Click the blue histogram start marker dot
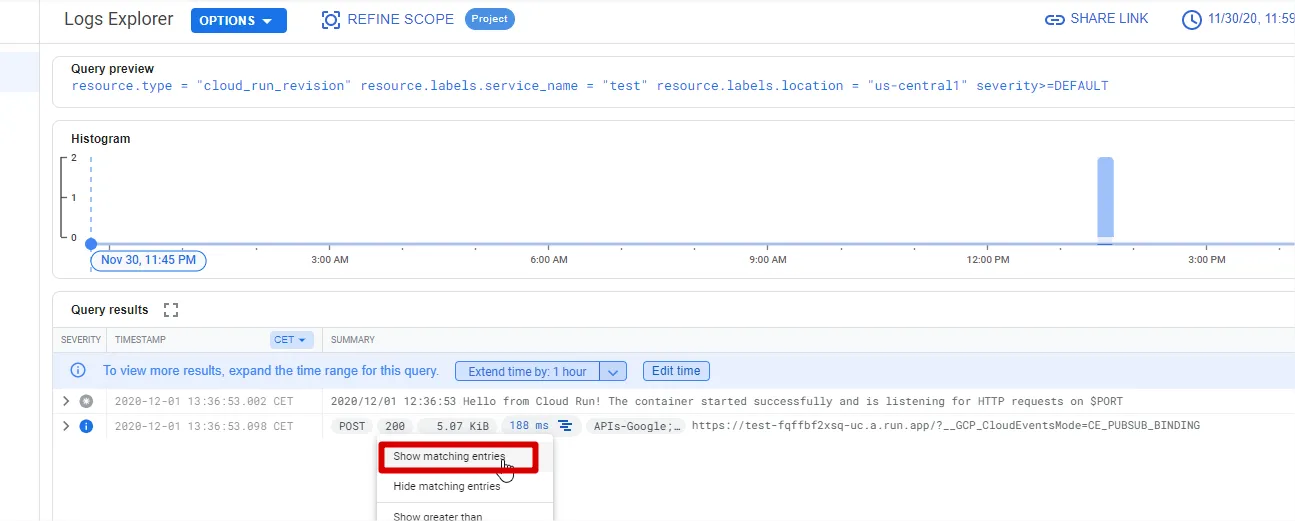The height and width of the screenshot is (521, 1295). click(91, 244)
